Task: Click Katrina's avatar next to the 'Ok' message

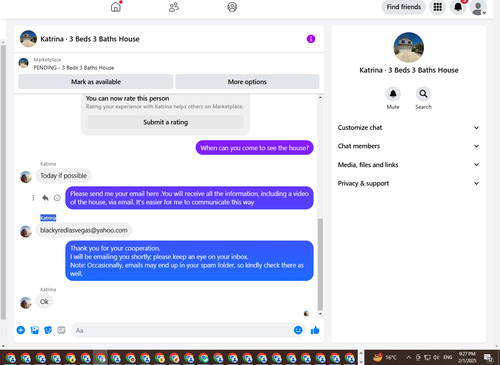Action: (x=26, y=303)
